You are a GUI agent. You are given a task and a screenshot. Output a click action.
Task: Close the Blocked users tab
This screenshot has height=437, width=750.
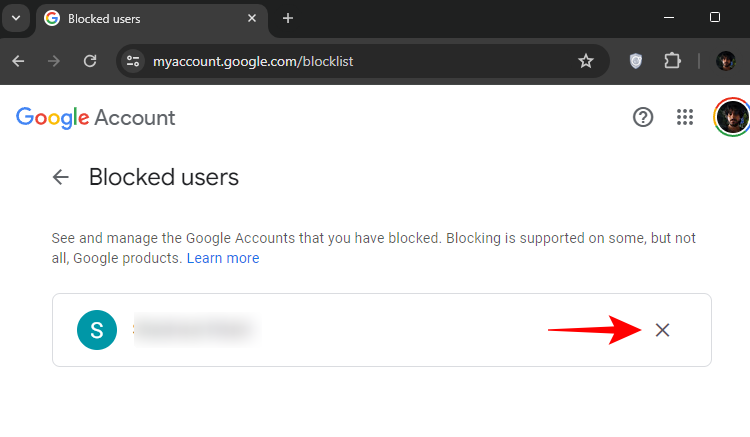252,18
